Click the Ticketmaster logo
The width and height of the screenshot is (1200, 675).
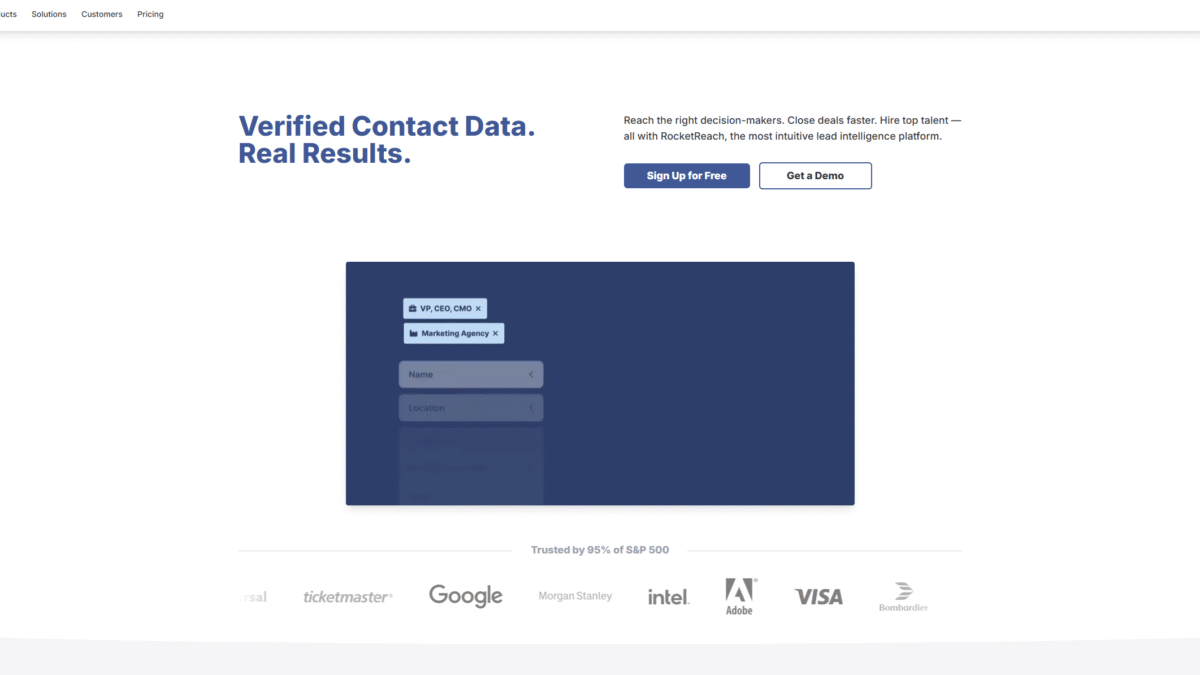[348, 597]
